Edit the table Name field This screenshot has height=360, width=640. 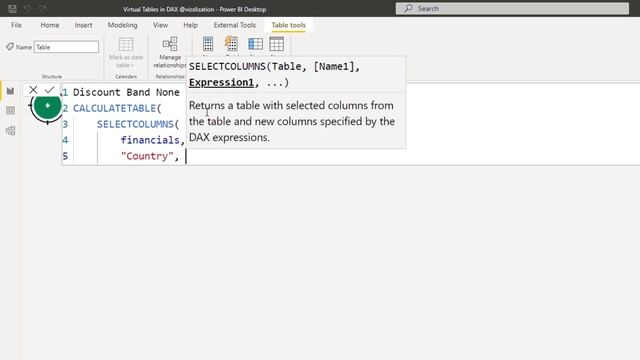pyautogui.click(x=66, y=47)
